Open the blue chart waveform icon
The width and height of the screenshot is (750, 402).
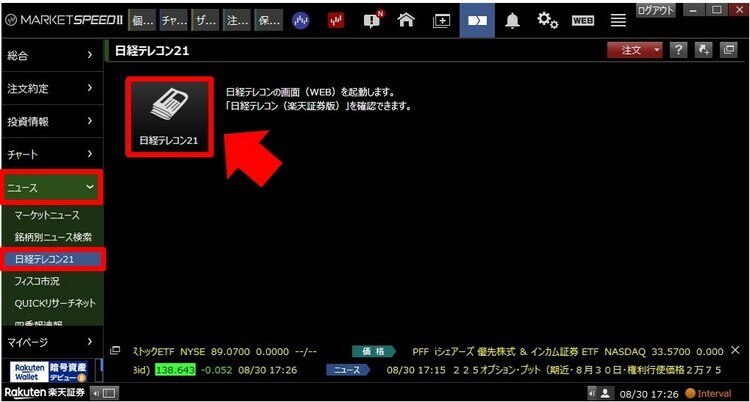pyautogui.click(x=301, y=21)
